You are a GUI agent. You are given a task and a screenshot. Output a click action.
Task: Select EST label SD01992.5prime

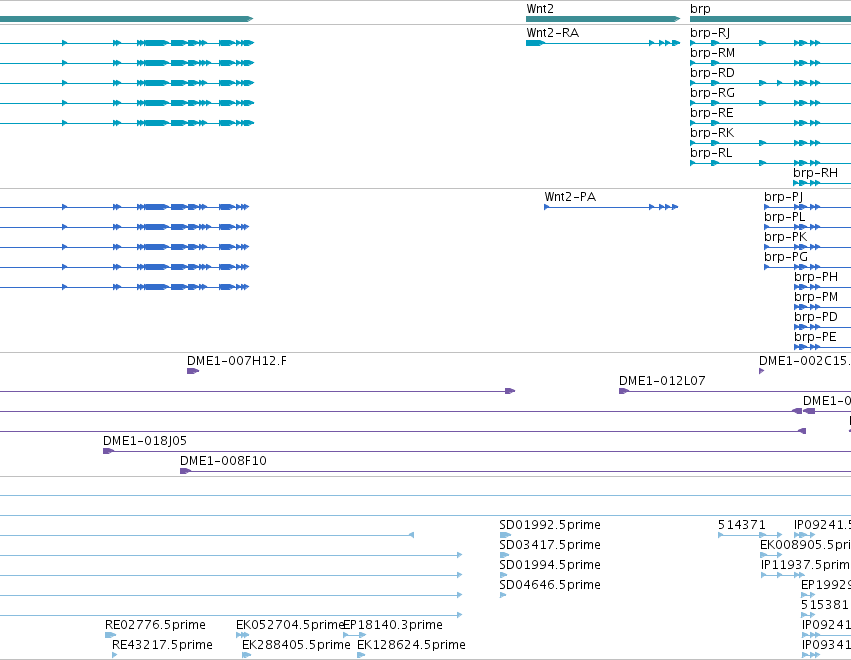550,525
